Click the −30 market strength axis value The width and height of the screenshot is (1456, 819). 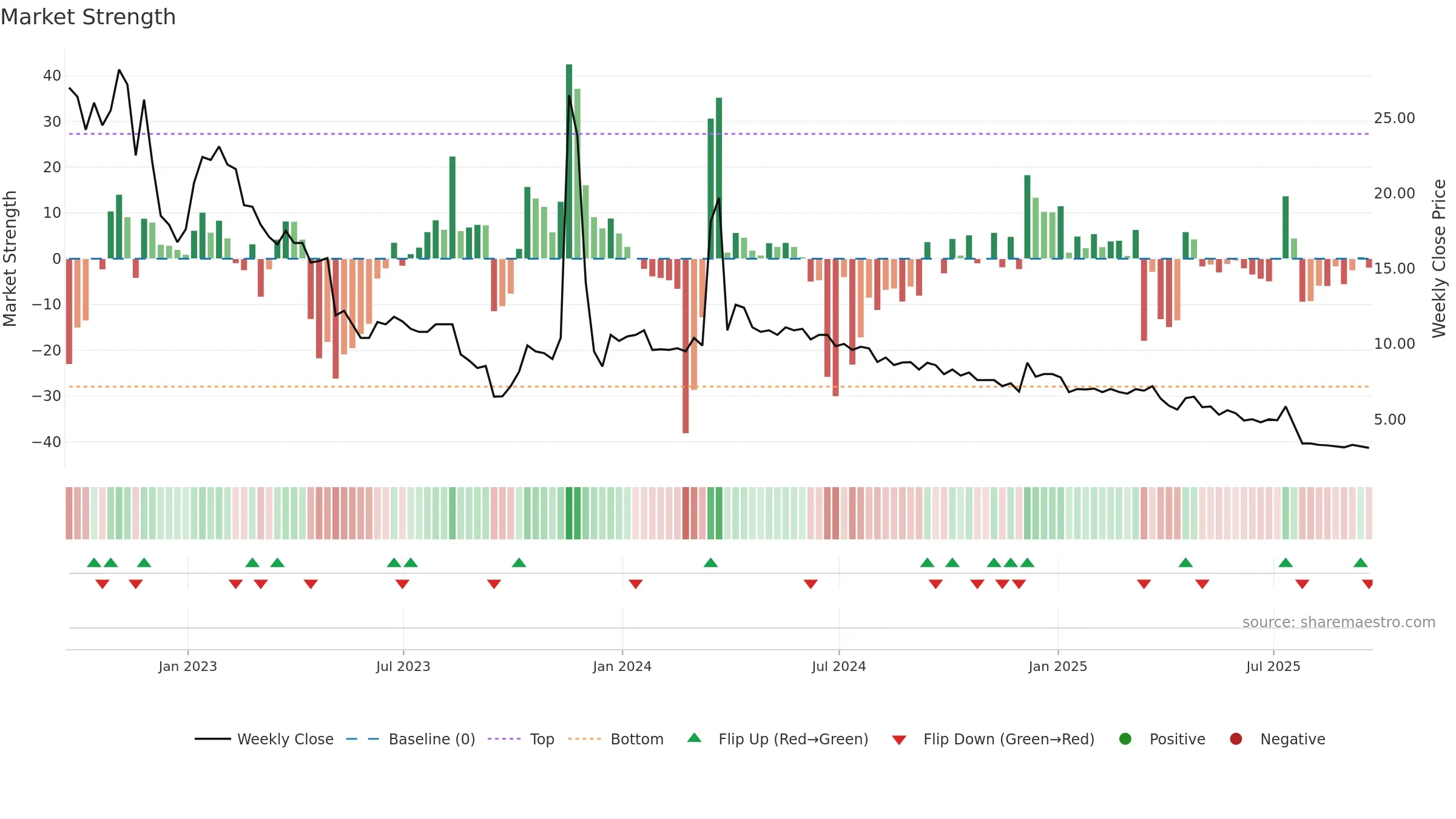click(47, 396)
